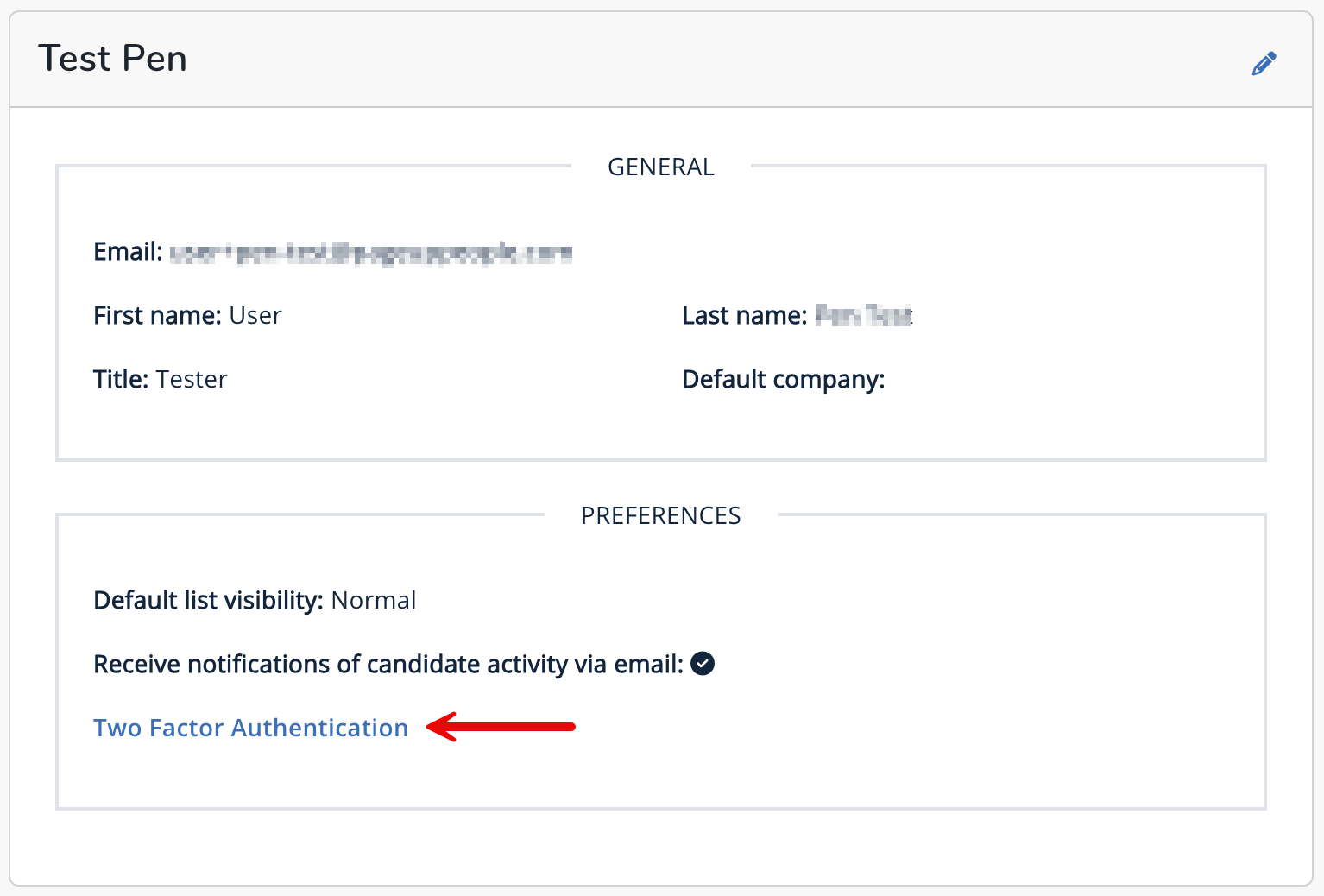Image resolution: width=1324 pixels, height=896 pixels.
Task: Click the blurred last name value
Action: pyautogui.click(x=864, y=316)
